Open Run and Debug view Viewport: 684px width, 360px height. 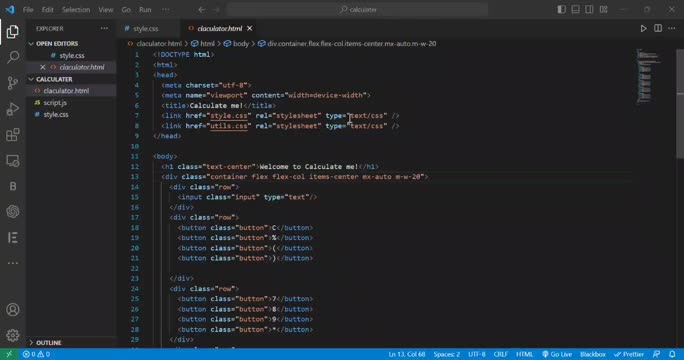click(x=13, y=109)
